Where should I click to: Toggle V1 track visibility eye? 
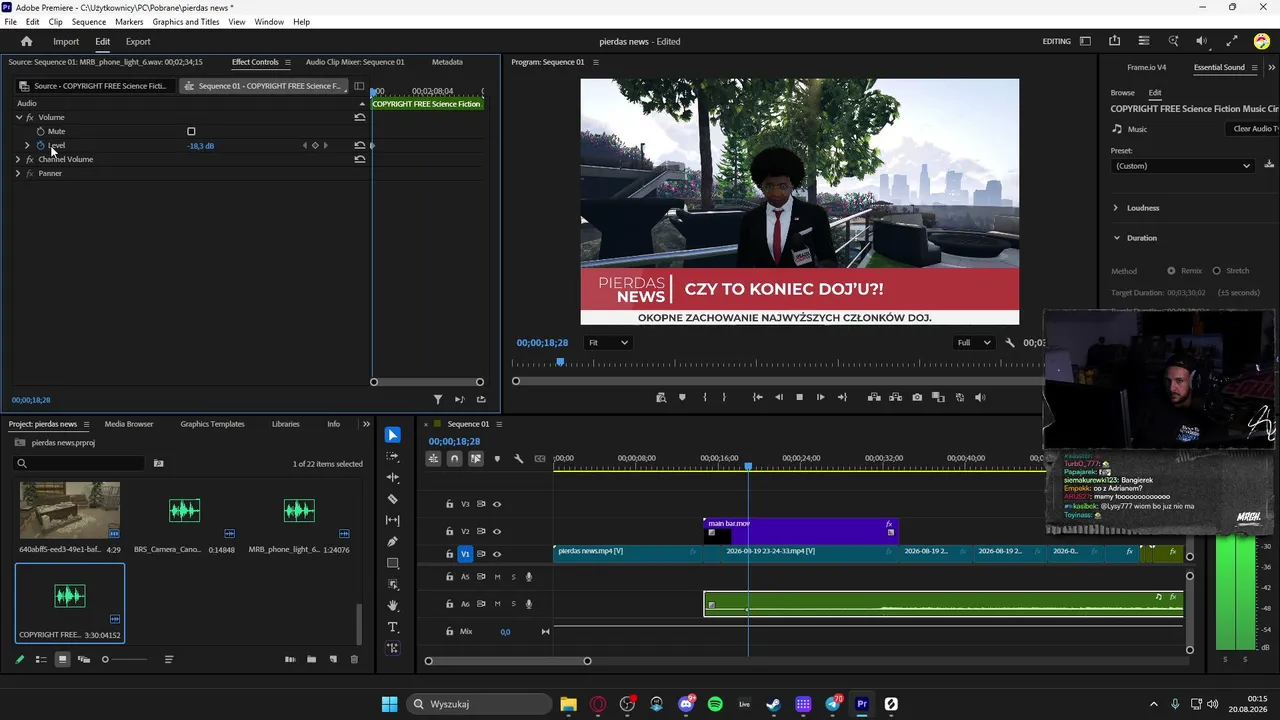(x=497, y=554)
